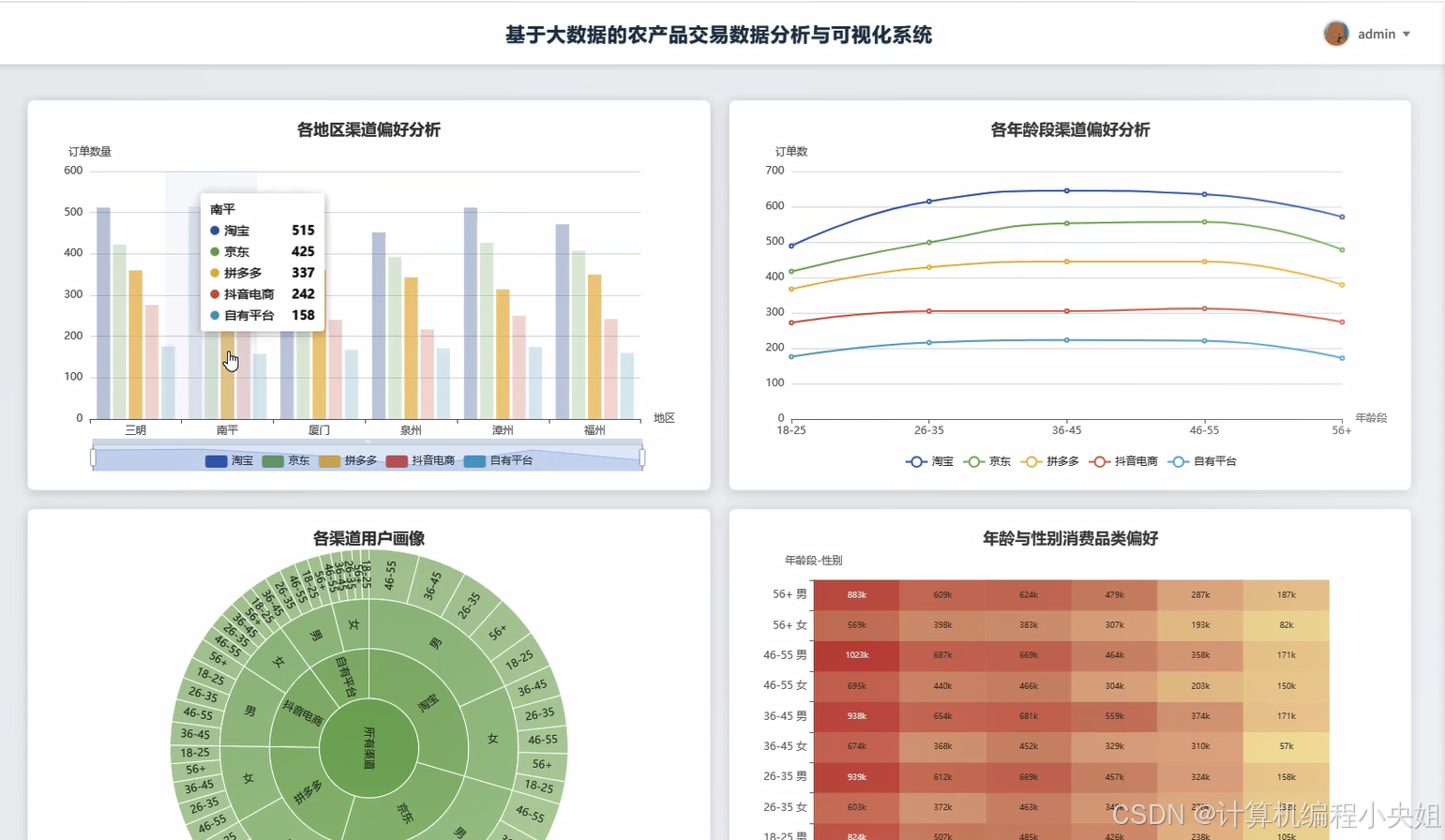
Task: Select the 京东 ring segment in the sunburst
Action: click(405, 813)
